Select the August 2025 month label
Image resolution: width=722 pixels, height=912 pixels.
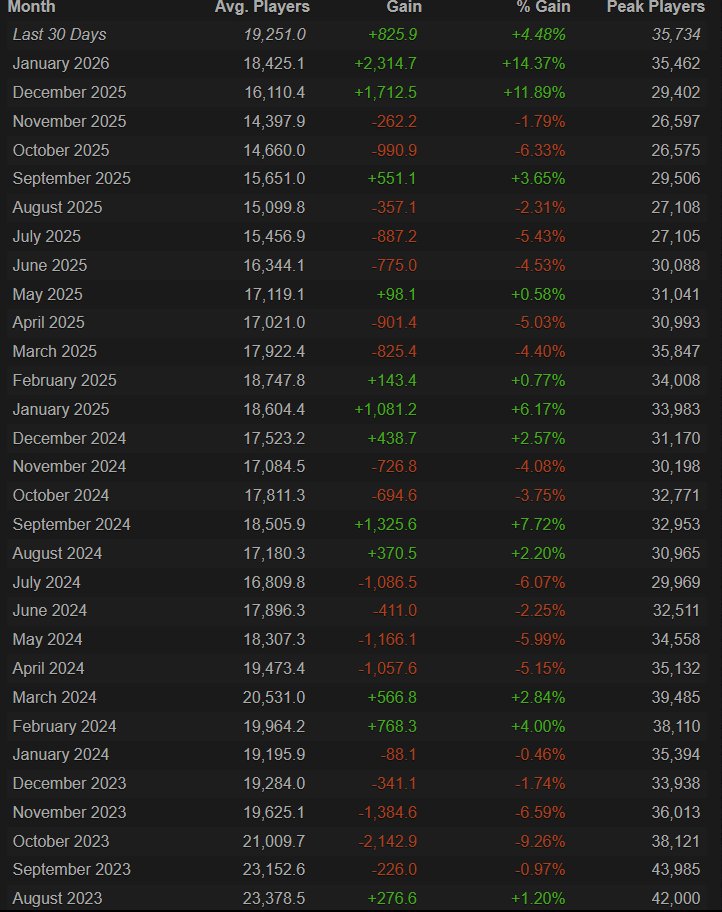coord(58,208)
